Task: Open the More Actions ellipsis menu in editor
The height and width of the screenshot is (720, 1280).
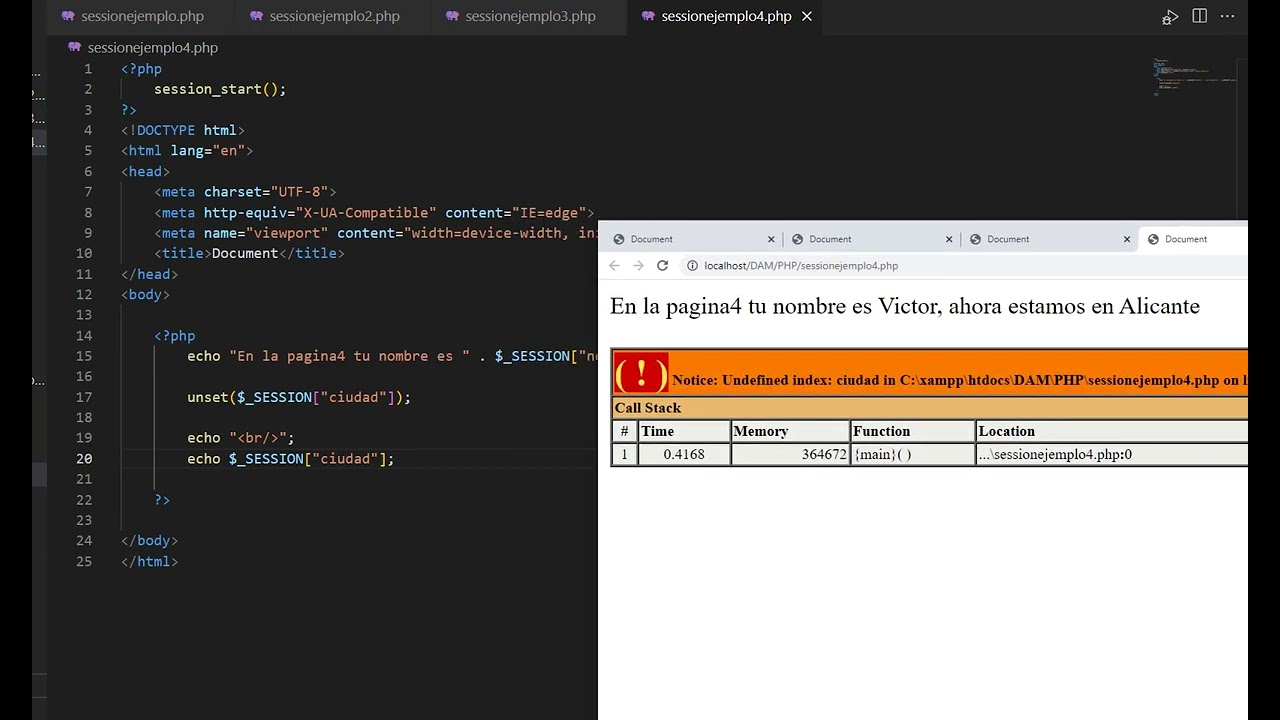Action: point(1227,16)
